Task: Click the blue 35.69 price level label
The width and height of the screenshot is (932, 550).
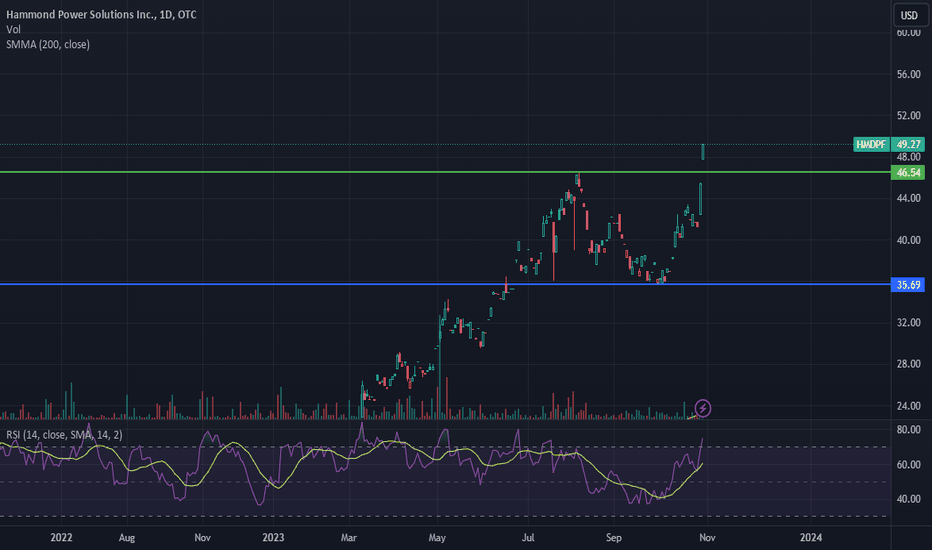Action: [908, 285]
